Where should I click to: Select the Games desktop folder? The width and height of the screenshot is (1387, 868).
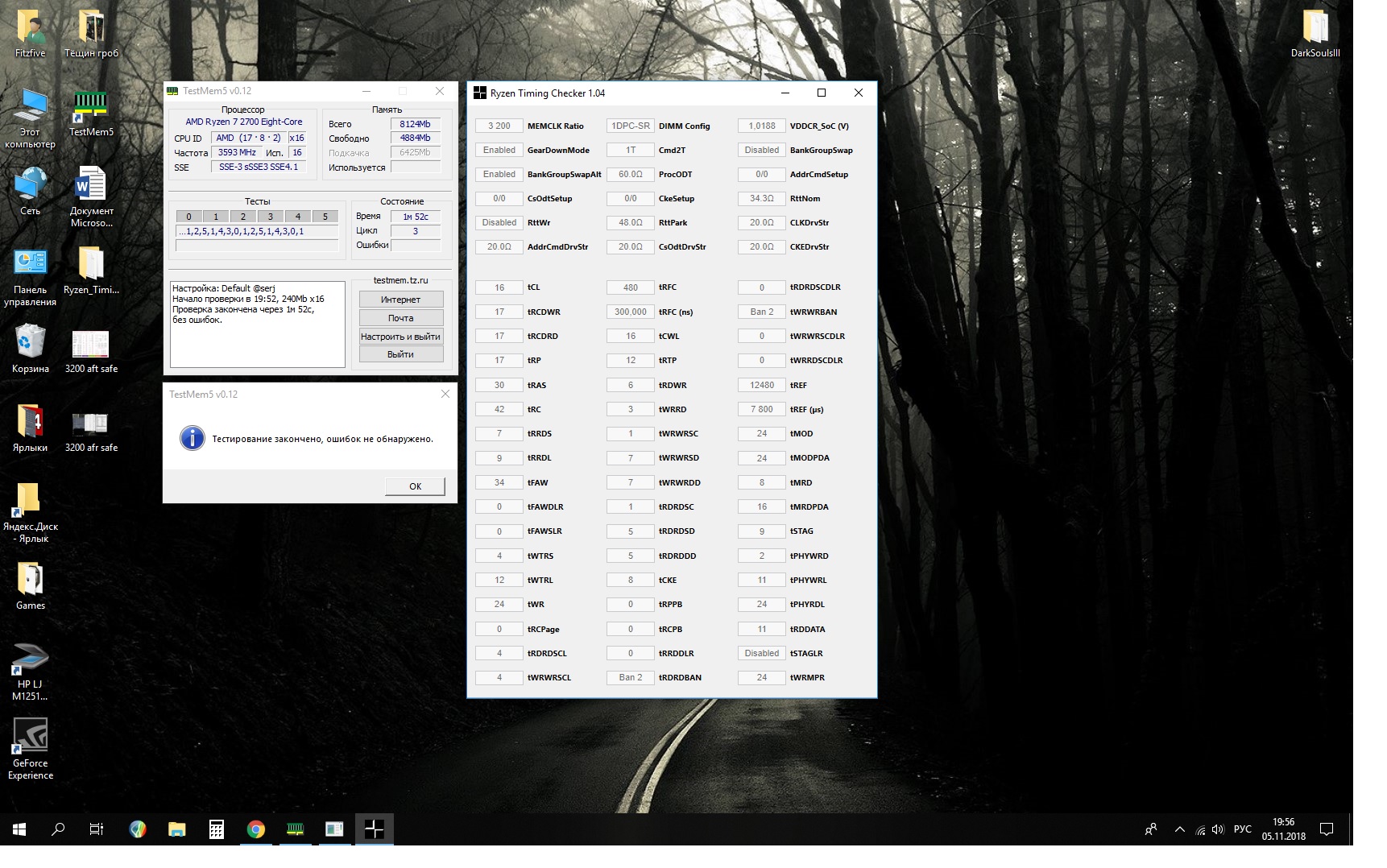click(30, 586)
